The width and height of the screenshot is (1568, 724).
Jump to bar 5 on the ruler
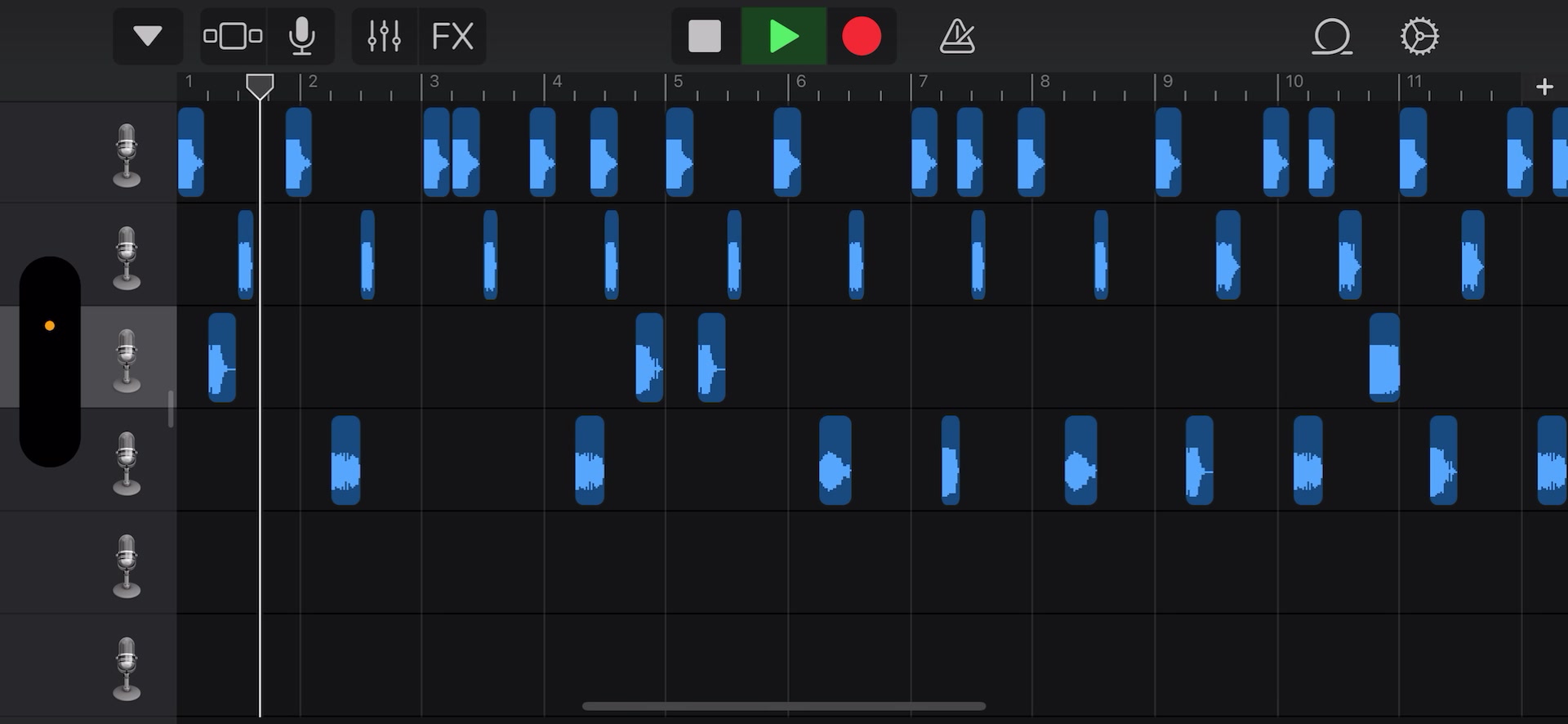click(678, 82)
